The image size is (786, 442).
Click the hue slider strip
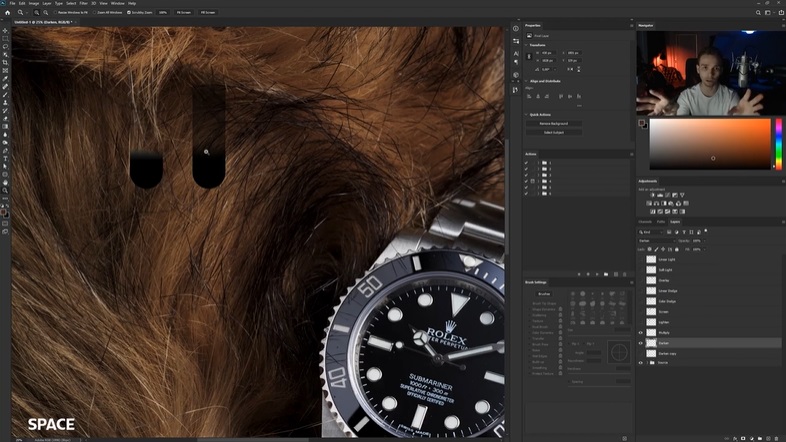(778, 144)
